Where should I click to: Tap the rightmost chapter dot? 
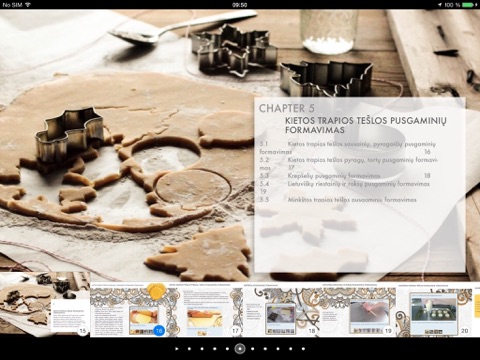pyautogui.click(x=303, y=349)
